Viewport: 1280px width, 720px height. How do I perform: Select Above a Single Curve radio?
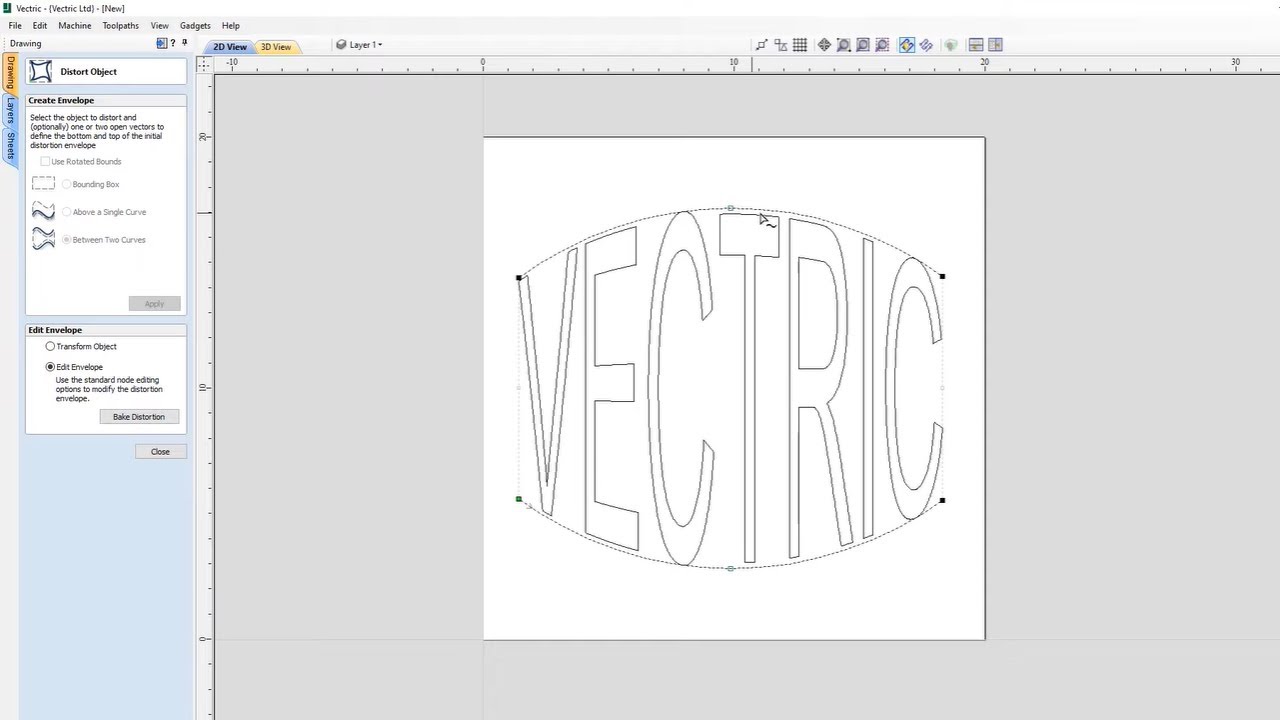coord(66,212)
